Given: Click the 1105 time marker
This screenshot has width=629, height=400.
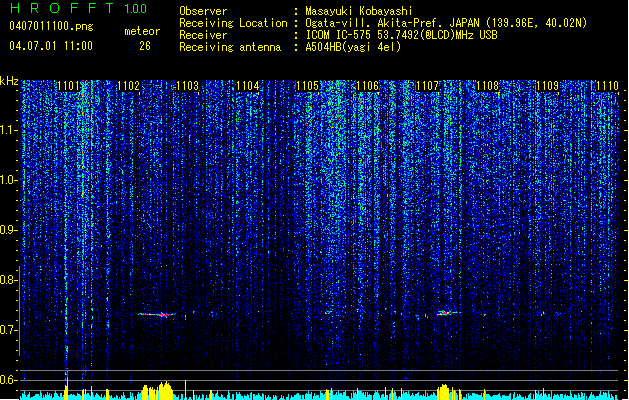Looking at the screenshot, I should 308,86.
